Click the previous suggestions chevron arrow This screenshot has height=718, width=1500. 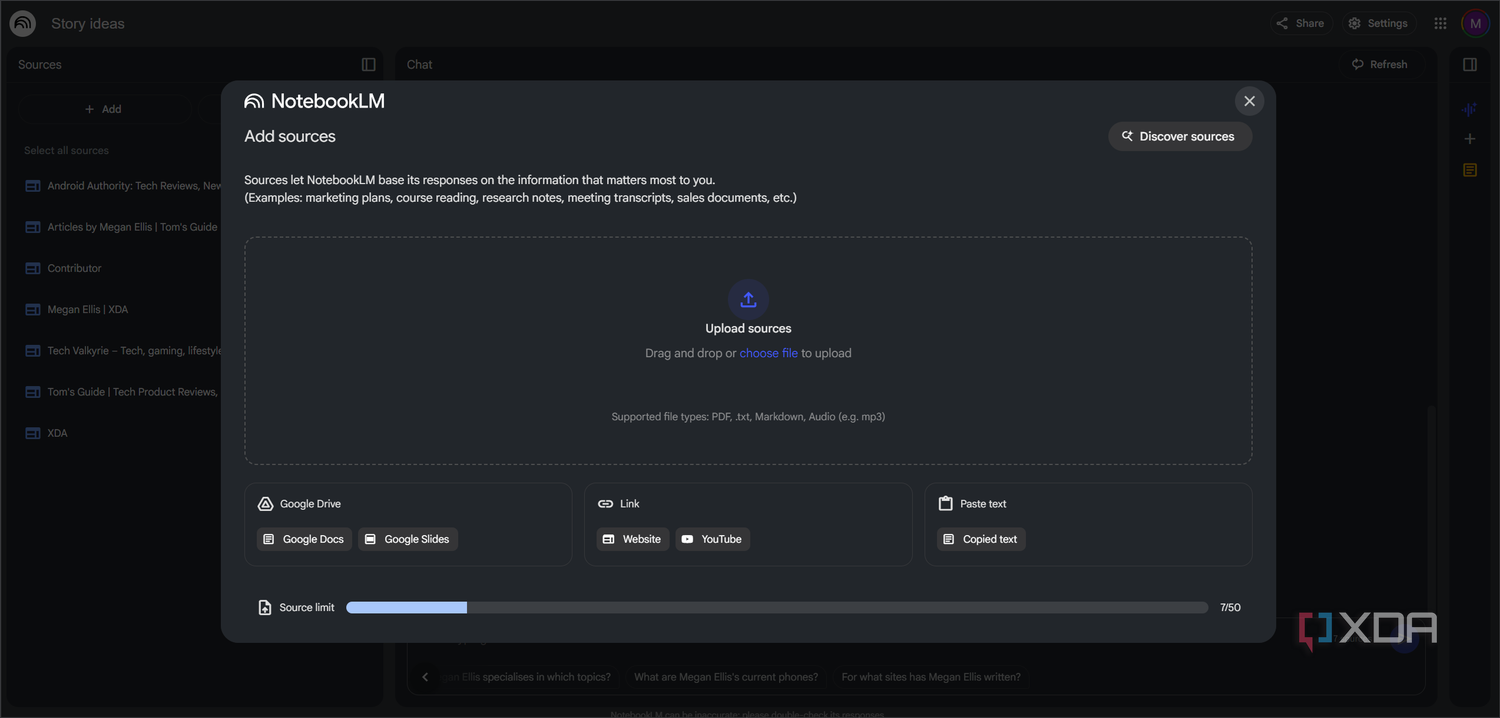(425, 677)
